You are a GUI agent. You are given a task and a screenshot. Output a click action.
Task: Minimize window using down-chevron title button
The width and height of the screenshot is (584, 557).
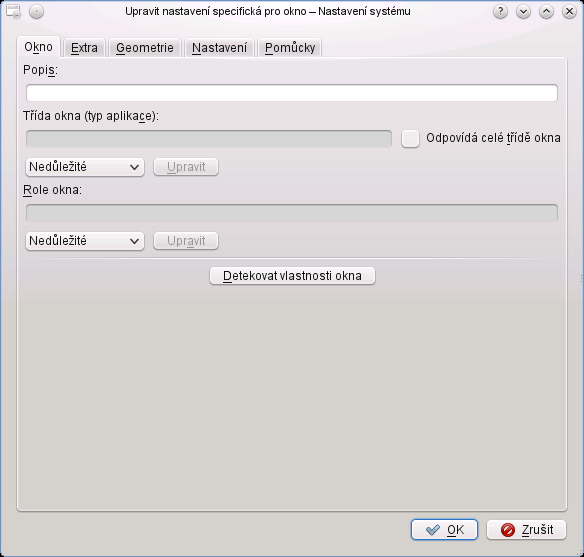click(523, 12)
